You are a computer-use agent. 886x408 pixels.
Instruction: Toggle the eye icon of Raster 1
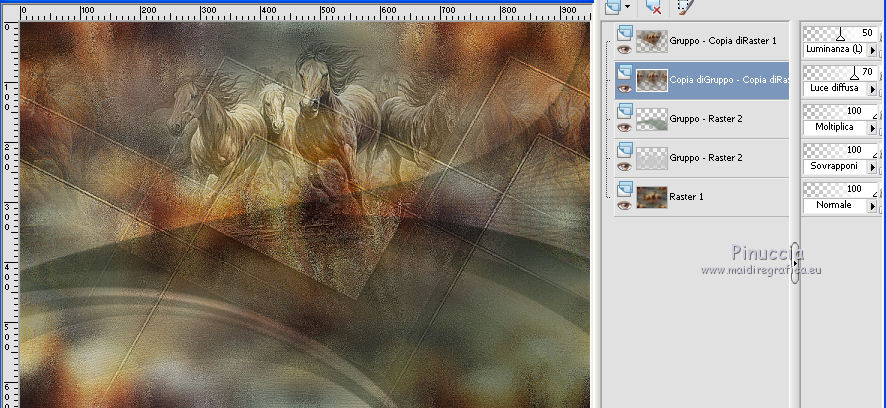624,206
